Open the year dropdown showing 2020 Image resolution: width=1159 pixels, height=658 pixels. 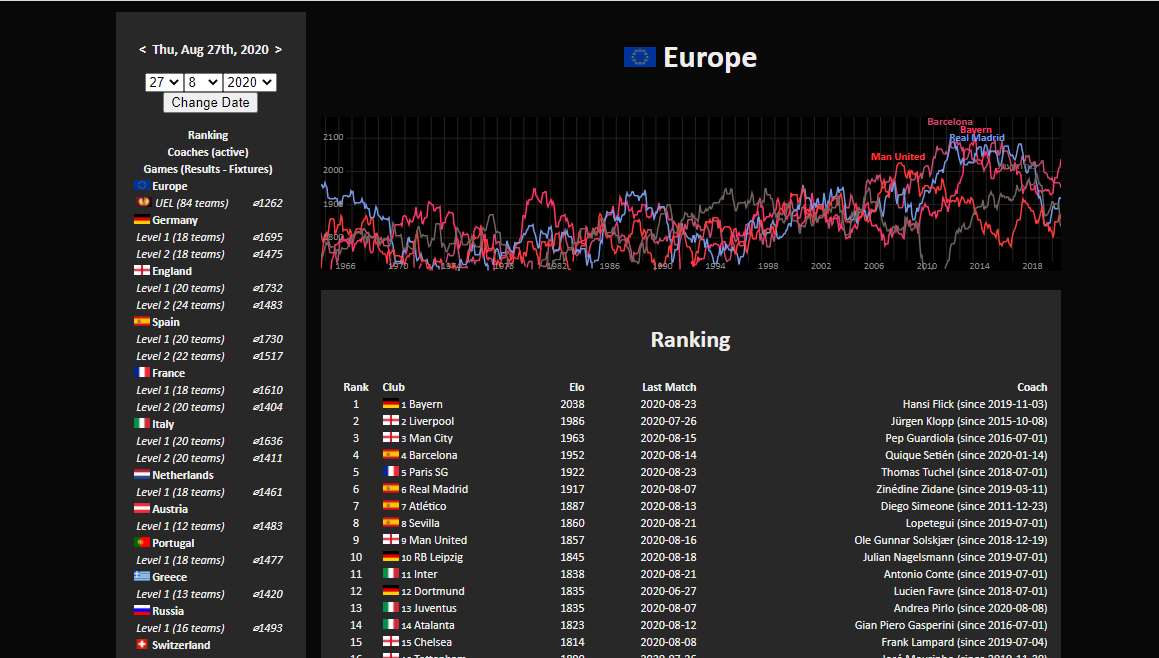[250, 83]
